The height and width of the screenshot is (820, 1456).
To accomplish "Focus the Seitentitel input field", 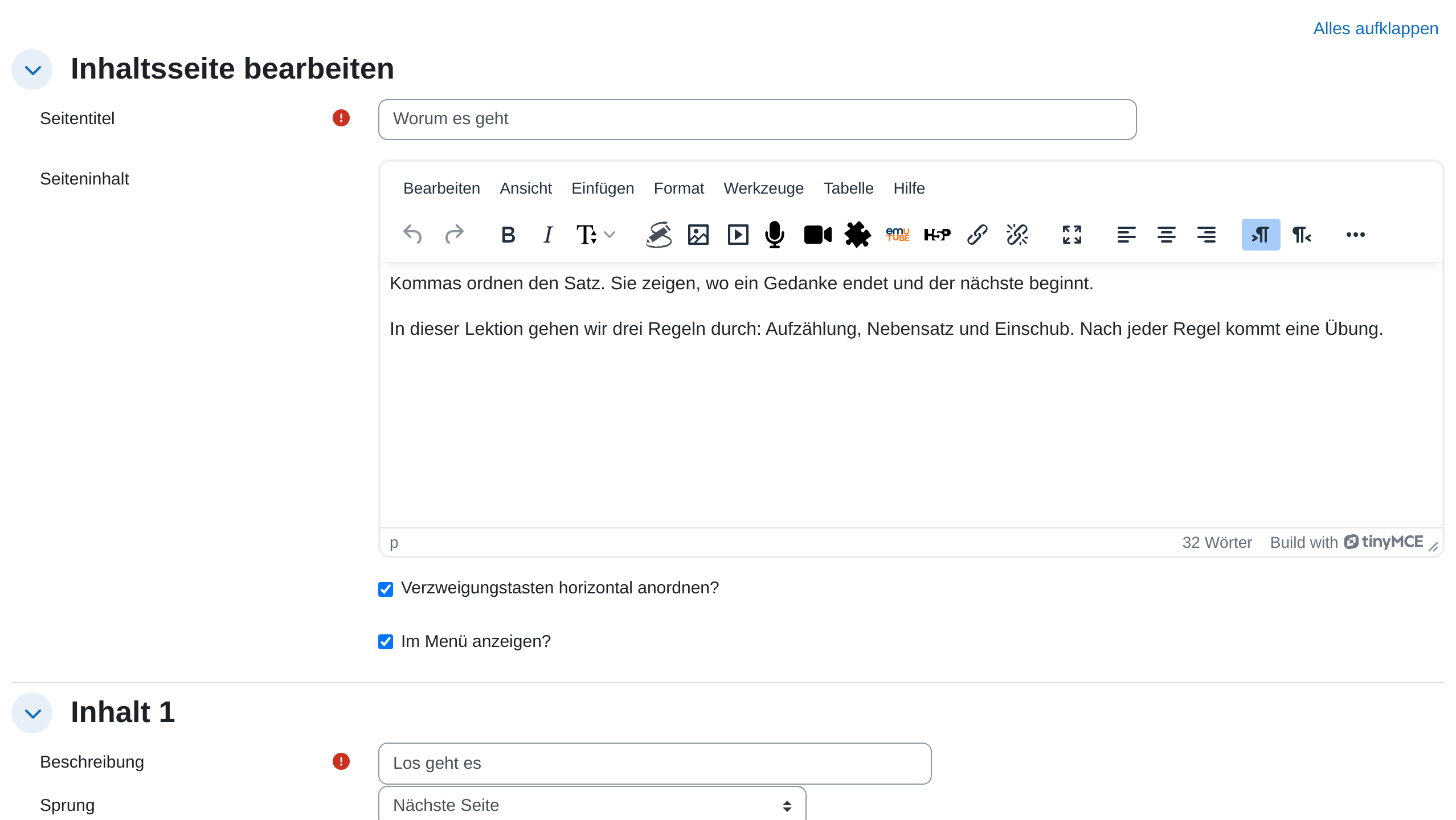I will click(758, 119).
